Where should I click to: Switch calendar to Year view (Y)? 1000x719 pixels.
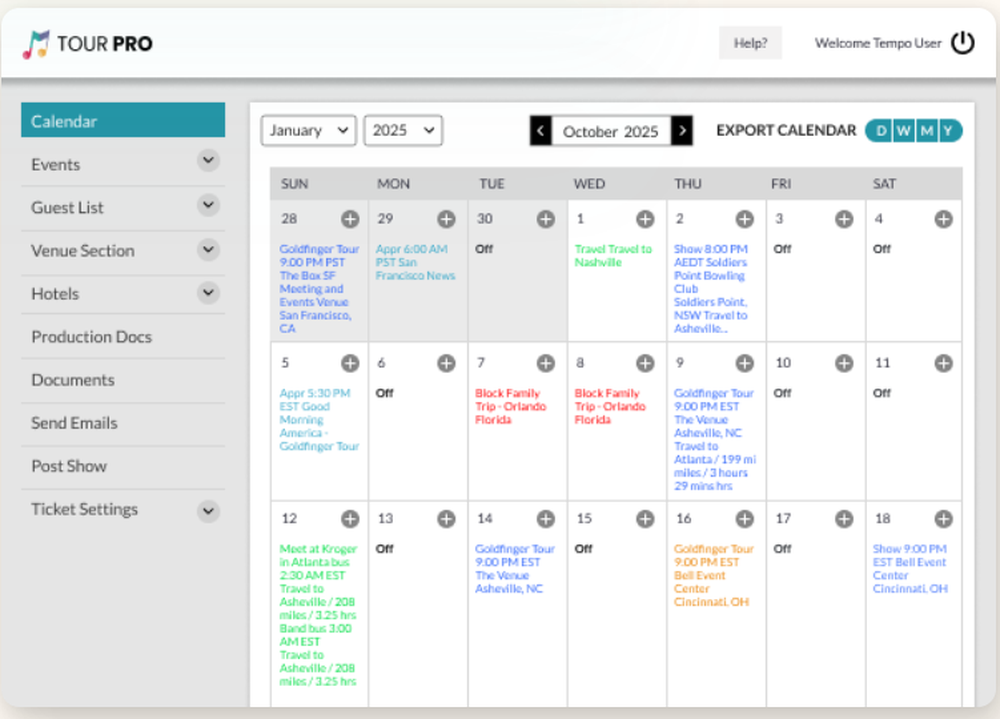[948, 131]
